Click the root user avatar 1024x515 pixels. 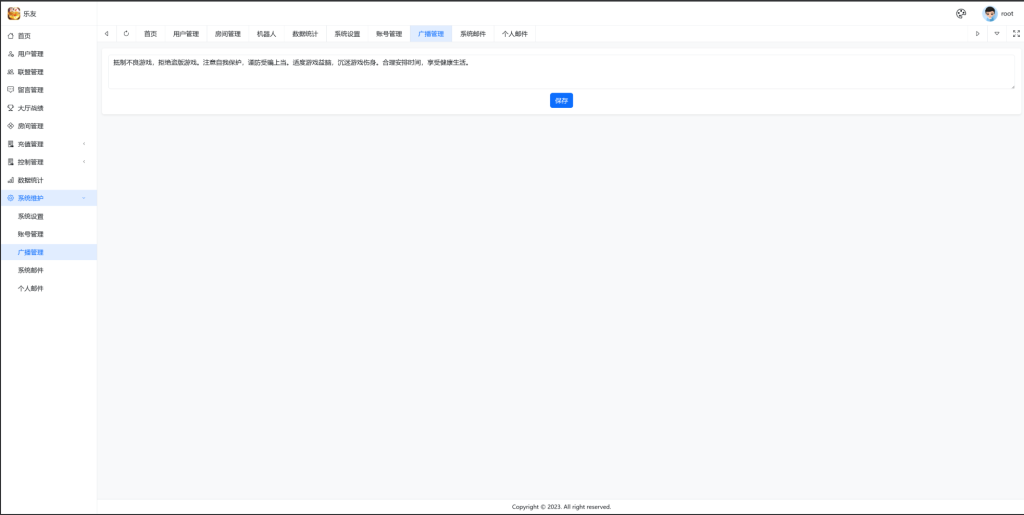tap(990, 13)
